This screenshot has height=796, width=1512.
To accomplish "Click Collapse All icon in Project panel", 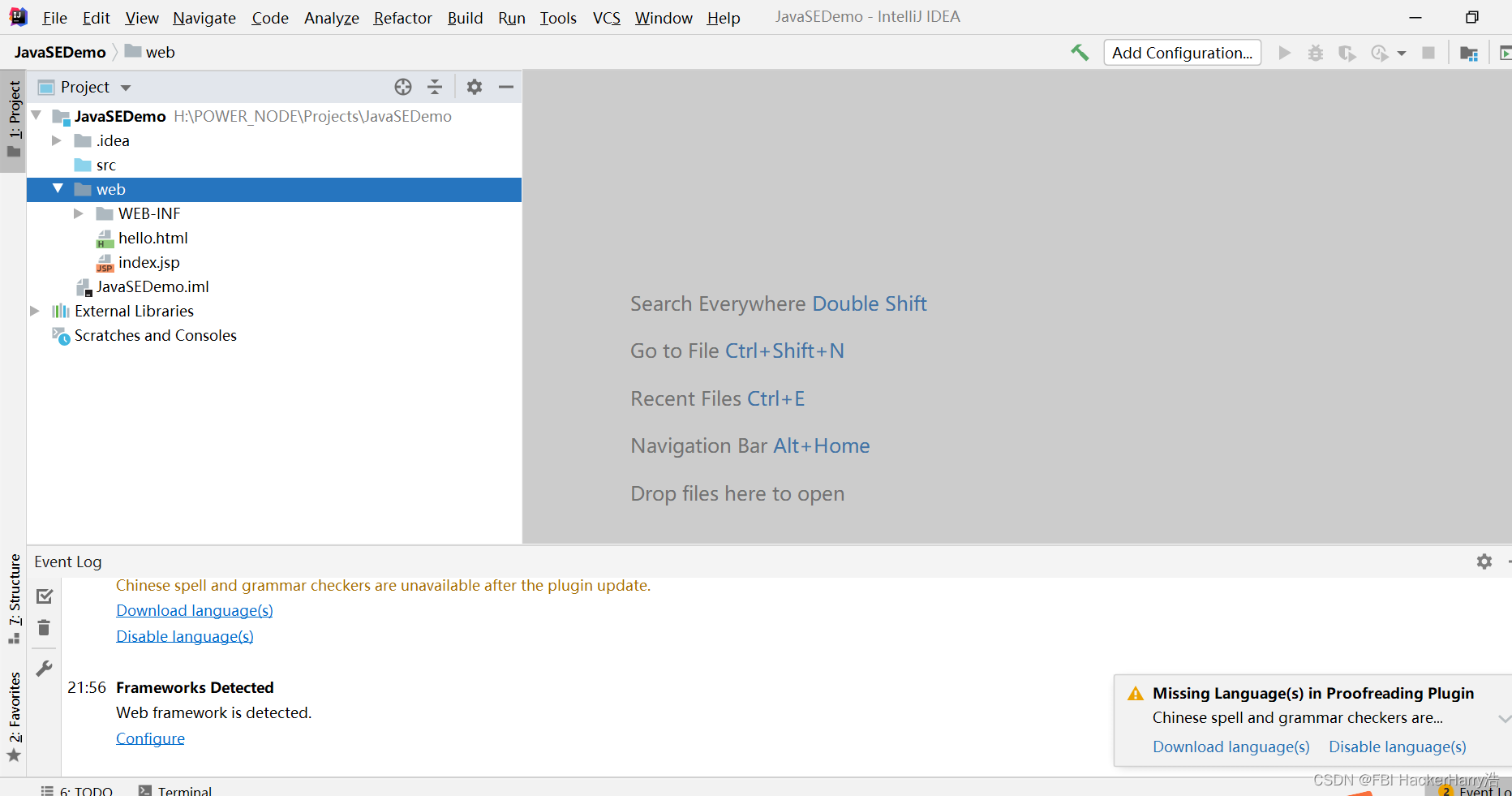I will (x=435, y=87).
